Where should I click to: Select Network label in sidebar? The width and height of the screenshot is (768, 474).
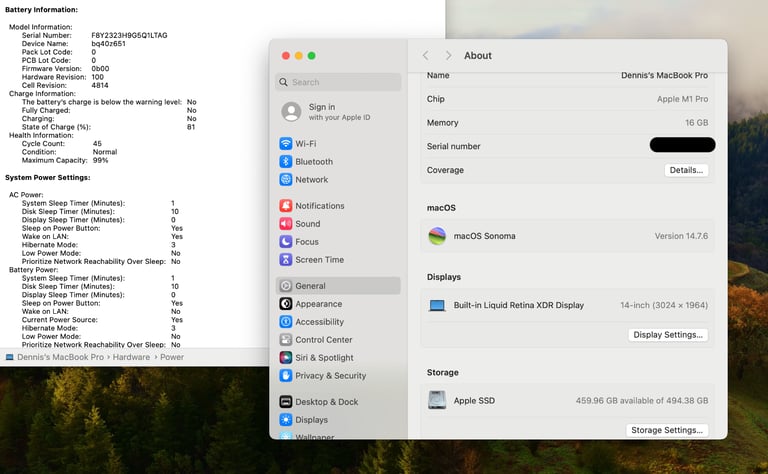click(x=312, y=180)
